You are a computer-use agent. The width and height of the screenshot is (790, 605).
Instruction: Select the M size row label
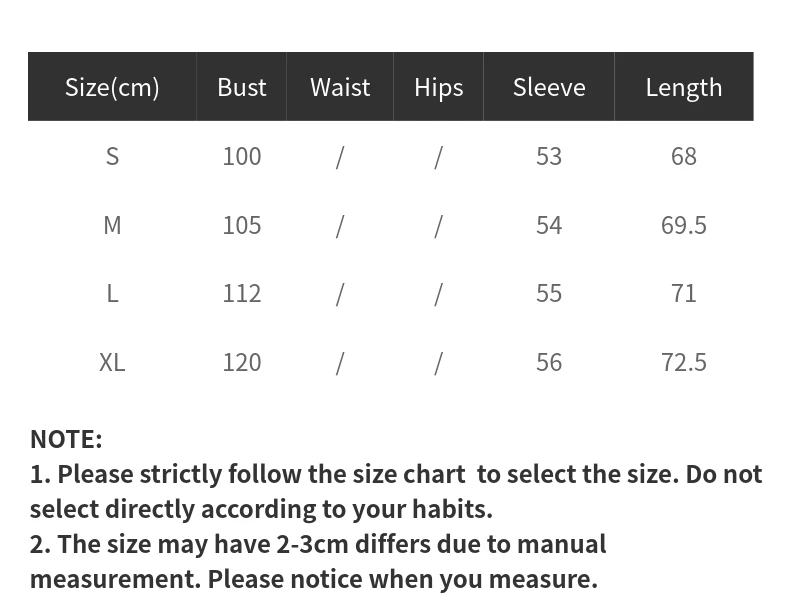click(112, 225)
